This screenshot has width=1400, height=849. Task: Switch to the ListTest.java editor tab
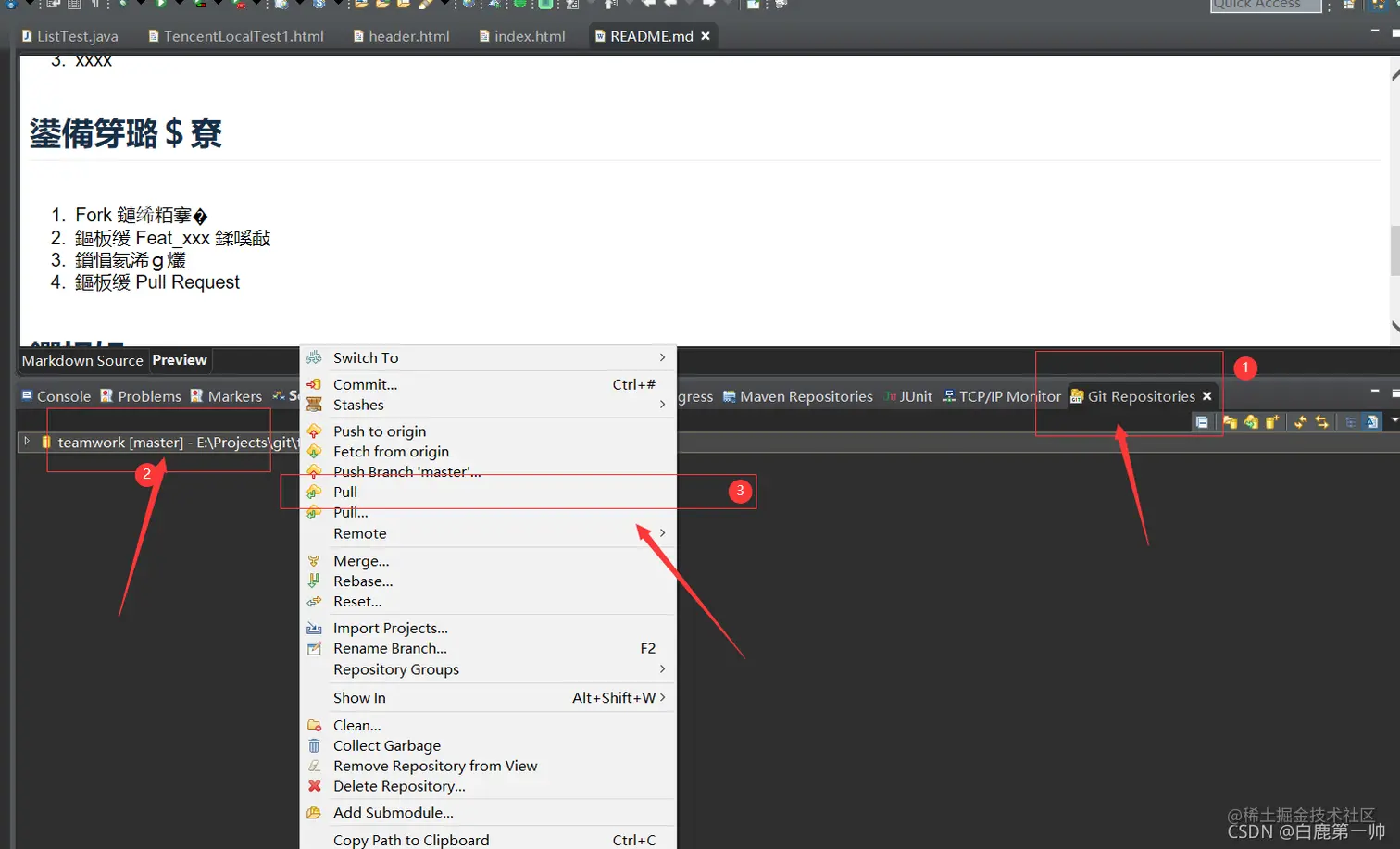70,36
